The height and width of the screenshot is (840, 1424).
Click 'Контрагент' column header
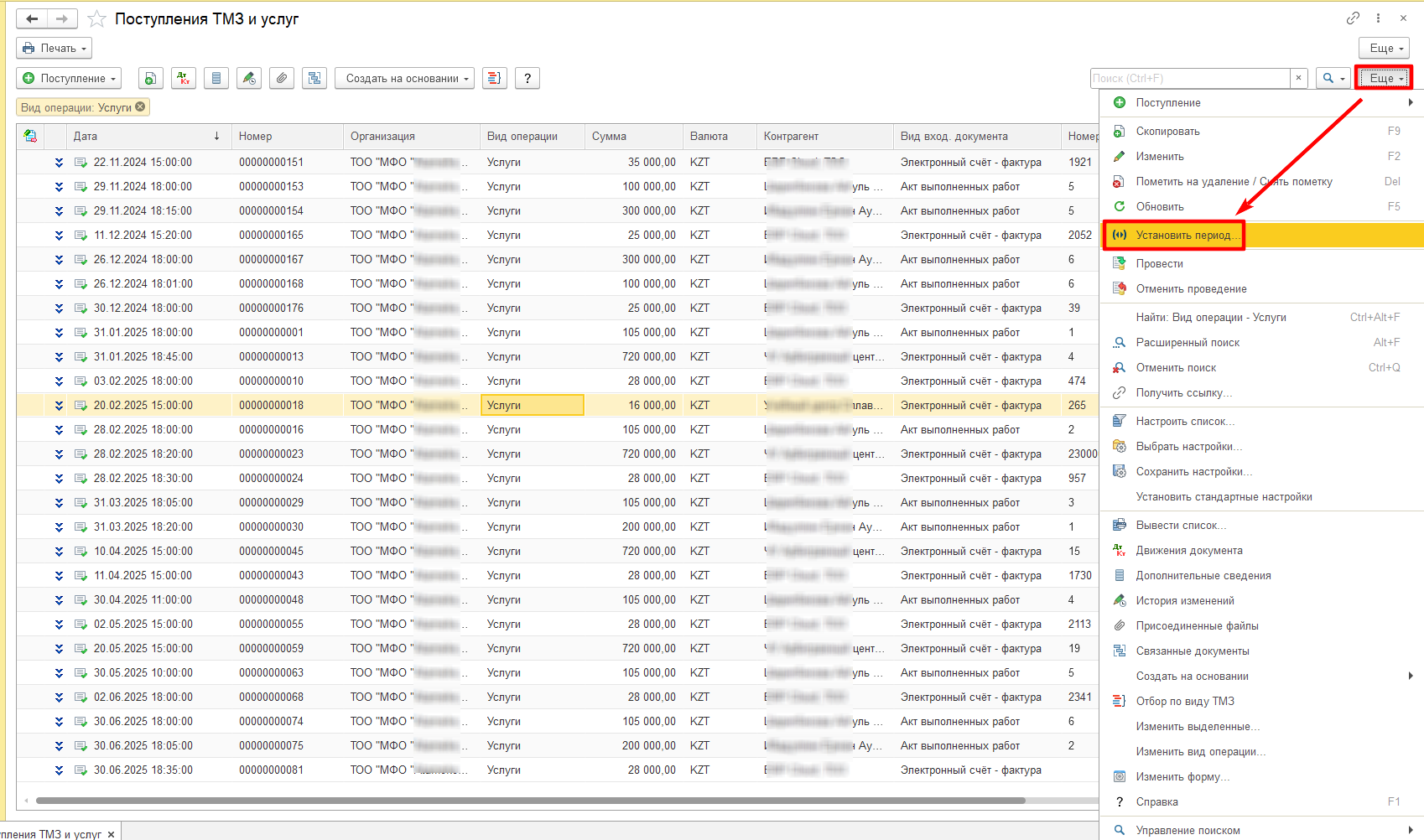pos(825,136)
